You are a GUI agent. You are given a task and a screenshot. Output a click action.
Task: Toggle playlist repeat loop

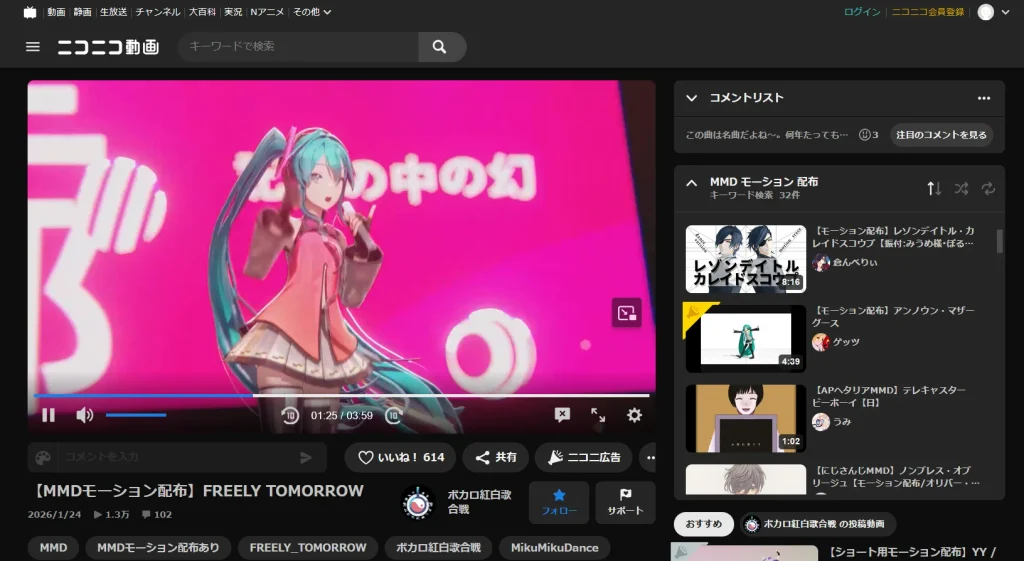pyautogui.click(x=988, y=189)
